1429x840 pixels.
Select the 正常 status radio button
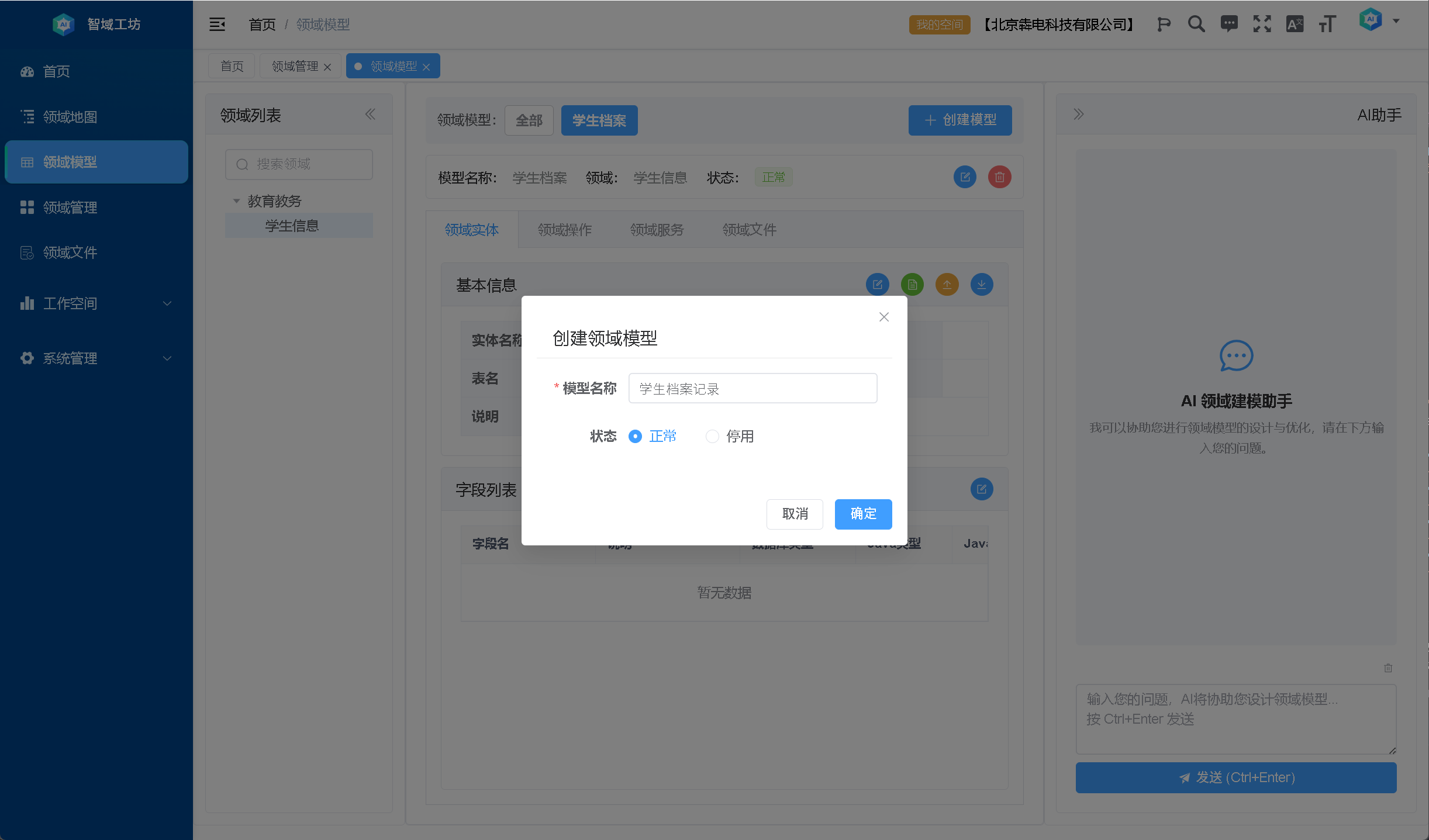pyautogui.click(x=635, y=437)
